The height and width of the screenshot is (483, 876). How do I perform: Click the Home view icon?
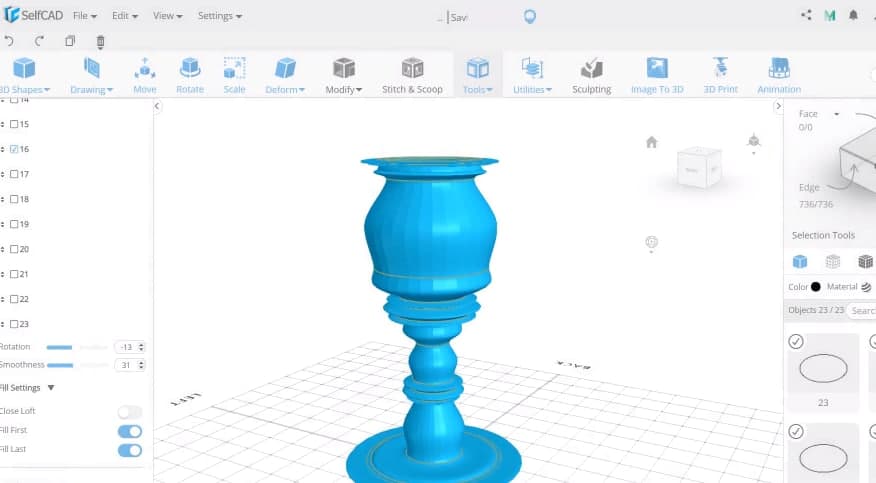tap(651, 142)
